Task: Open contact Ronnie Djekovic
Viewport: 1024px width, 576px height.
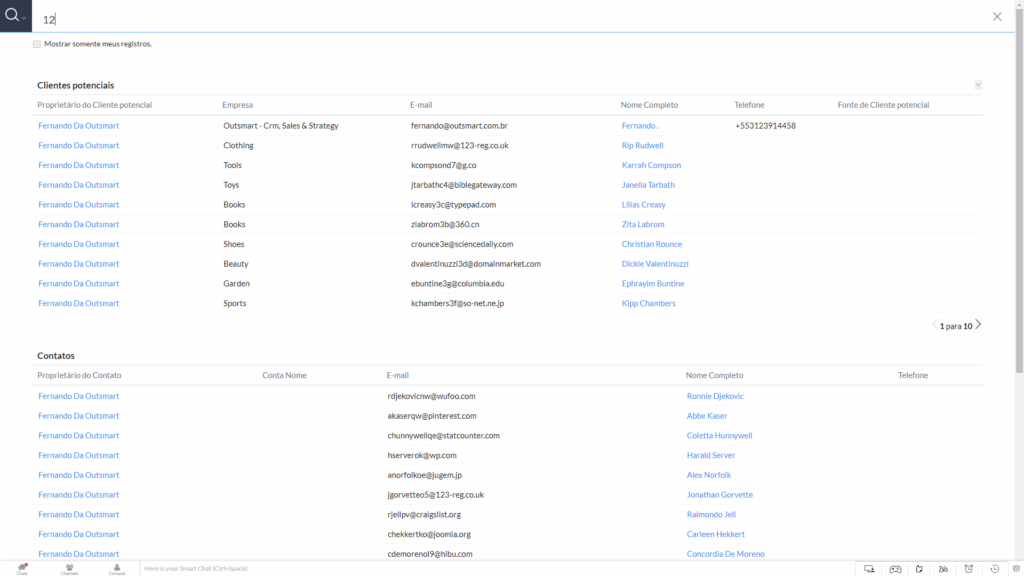Action: click(715, 396)
